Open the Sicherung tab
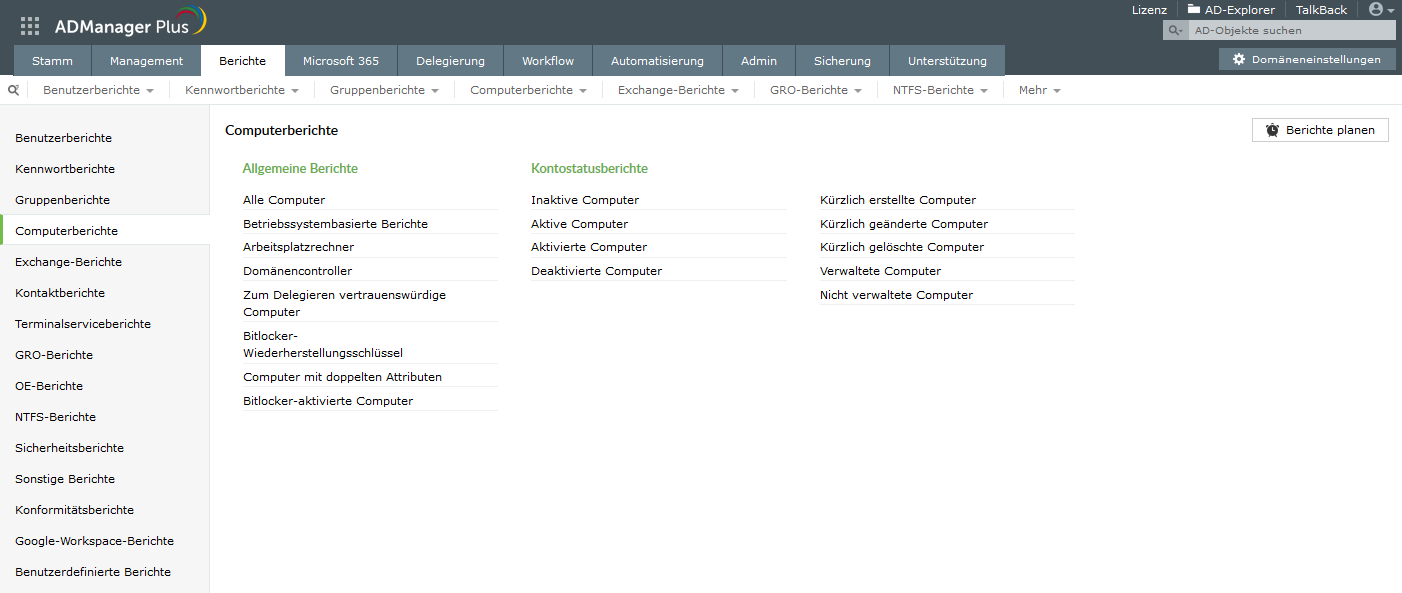The image size is (1402, 593). tap(842, 61)
